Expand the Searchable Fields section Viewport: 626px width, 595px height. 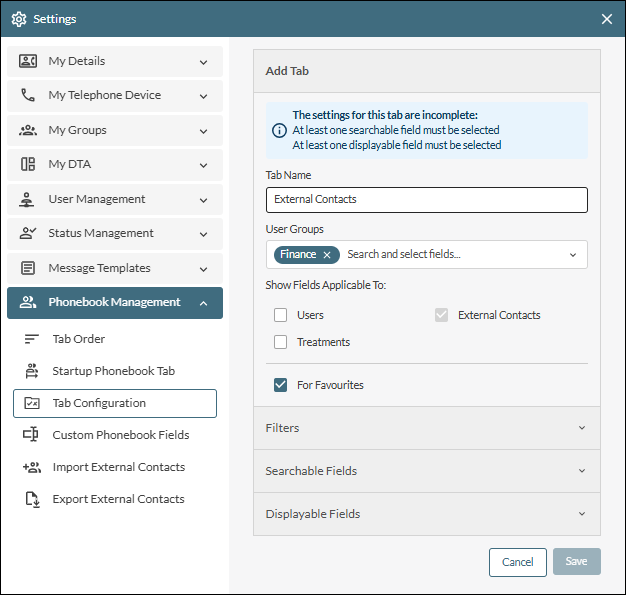(426, 471)
